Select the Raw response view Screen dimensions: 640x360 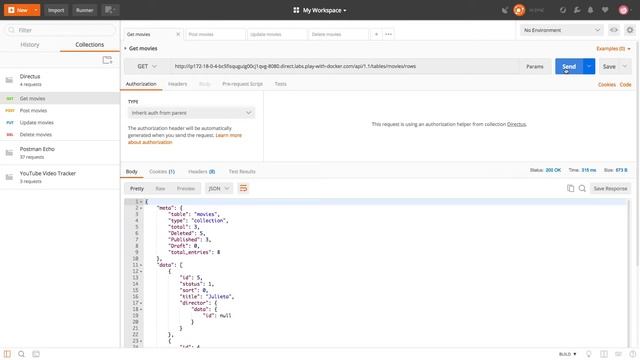[x=160, y=188]
